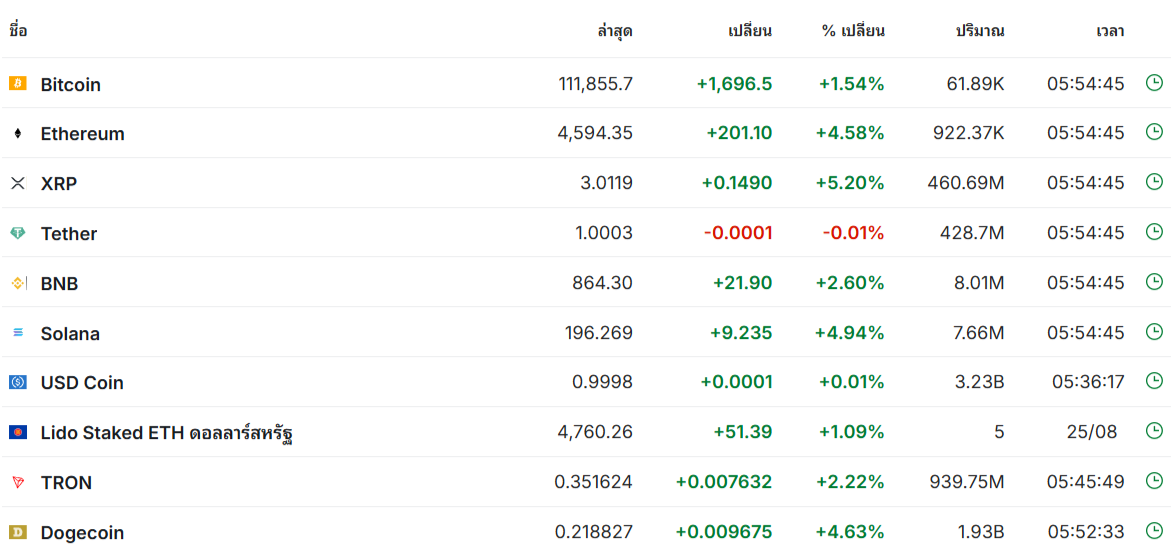Sort by the ปริมาณ column header
The image size is (1173, 551).
pyautogui.click(x=980, y=31)
